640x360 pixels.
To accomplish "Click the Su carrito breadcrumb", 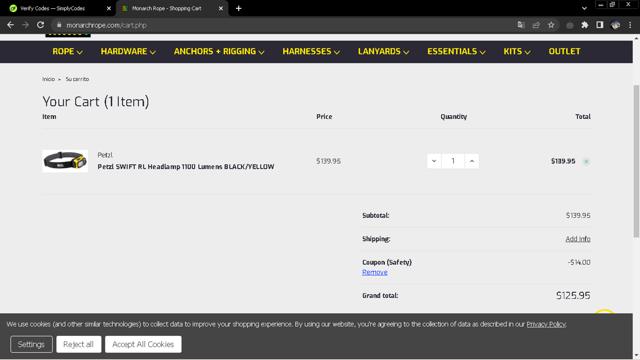I will tap(77, 79).
